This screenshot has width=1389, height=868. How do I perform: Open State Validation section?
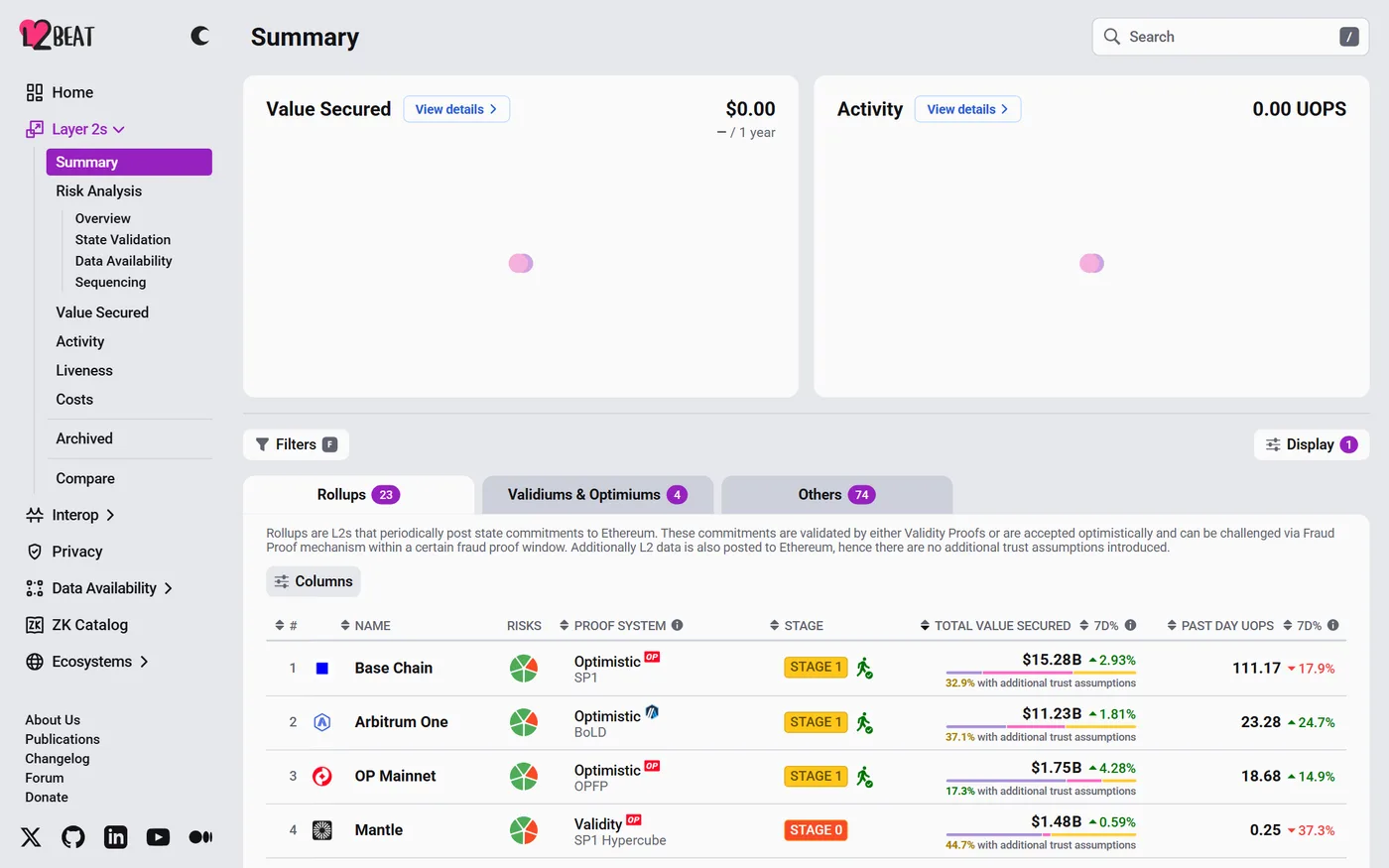[x=123, y=239]
